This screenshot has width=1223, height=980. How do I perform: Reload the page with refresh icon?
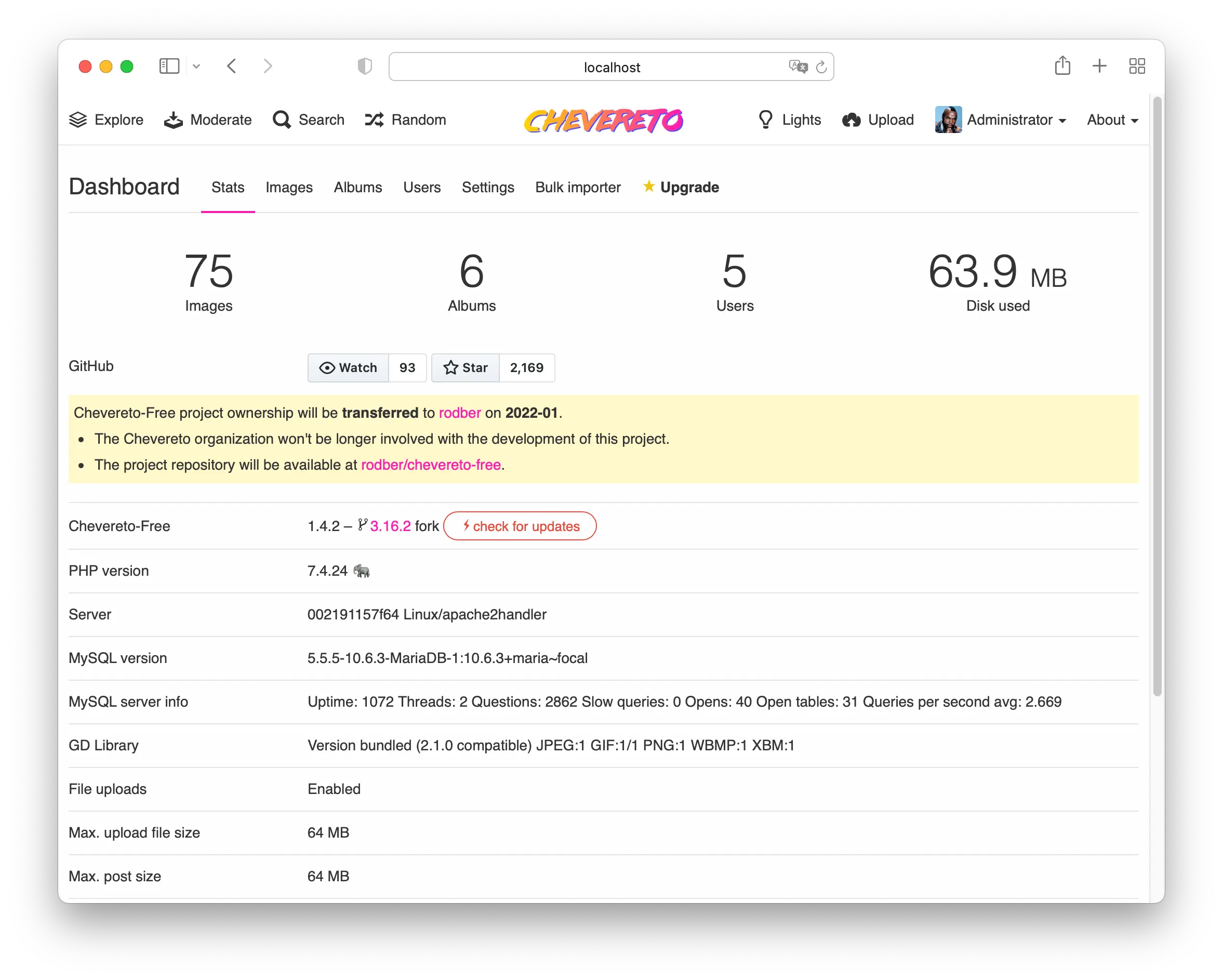click(821, 67)
